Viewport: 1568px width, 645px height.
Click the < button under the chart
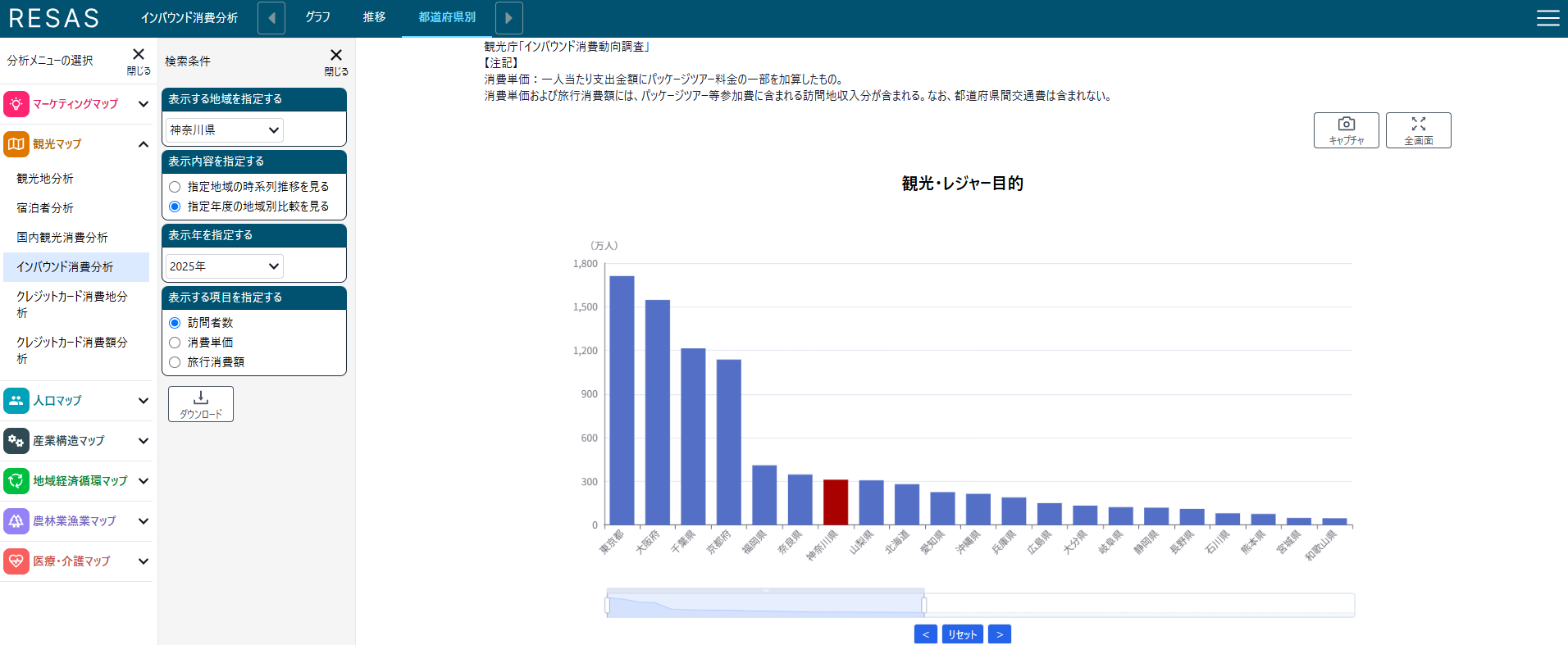tap(926, 634)
